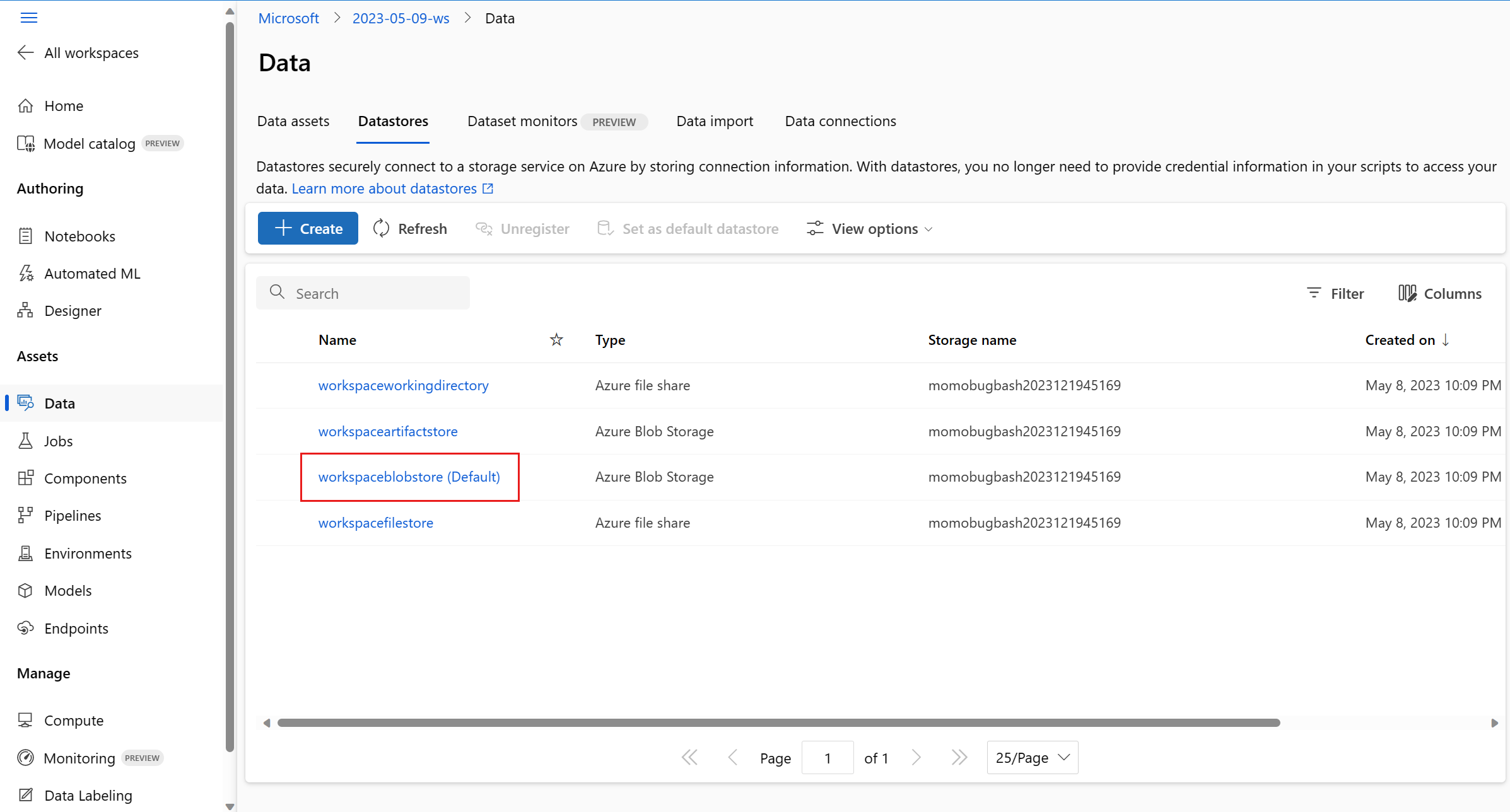Viewport: 1510px width, 812px height.
Task: Go to Designer in sidebar
Action: [x=73, y=311]
